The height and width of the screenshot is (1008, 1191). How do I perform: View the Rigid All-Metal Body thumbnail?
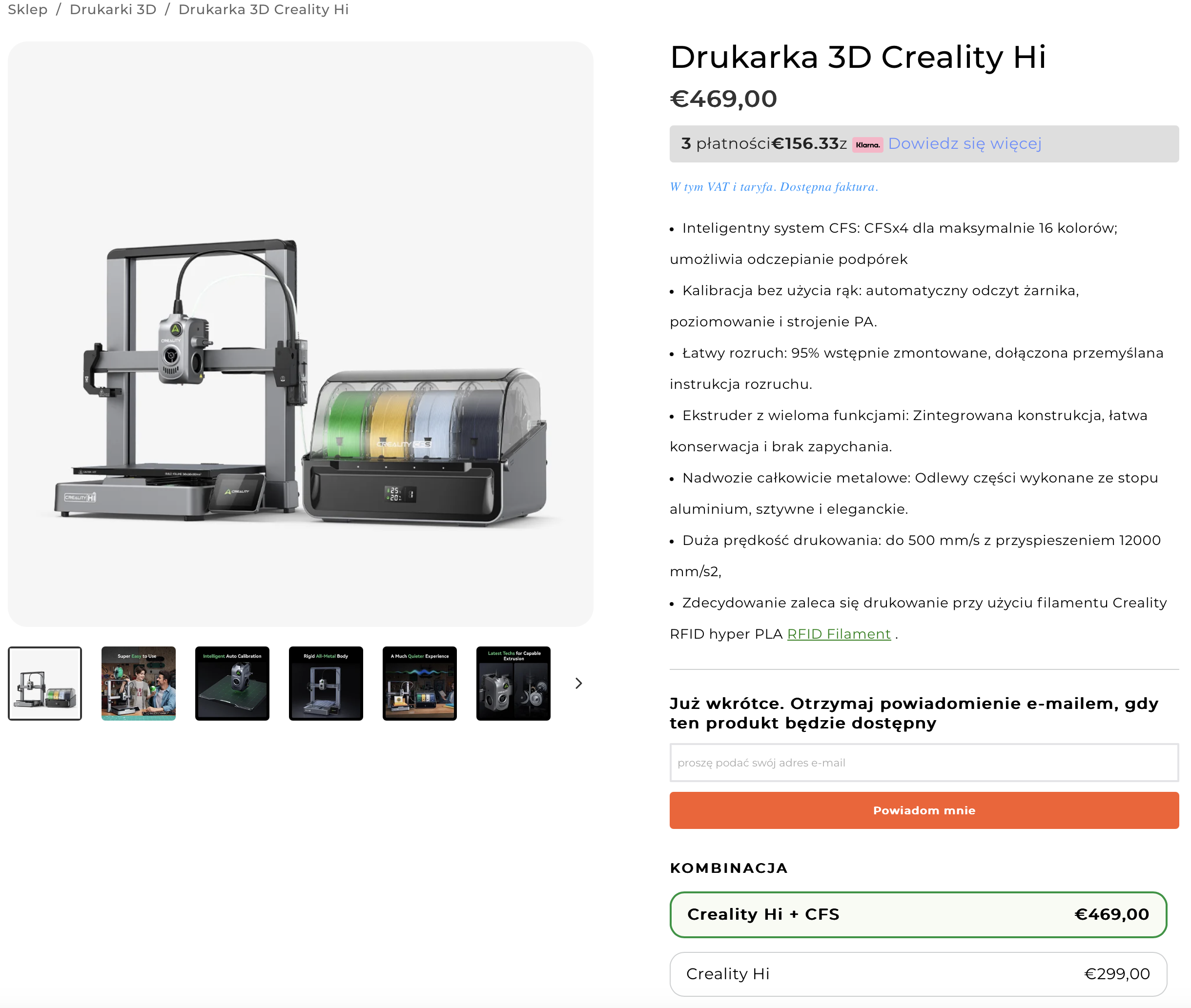(x=326, y=684)
